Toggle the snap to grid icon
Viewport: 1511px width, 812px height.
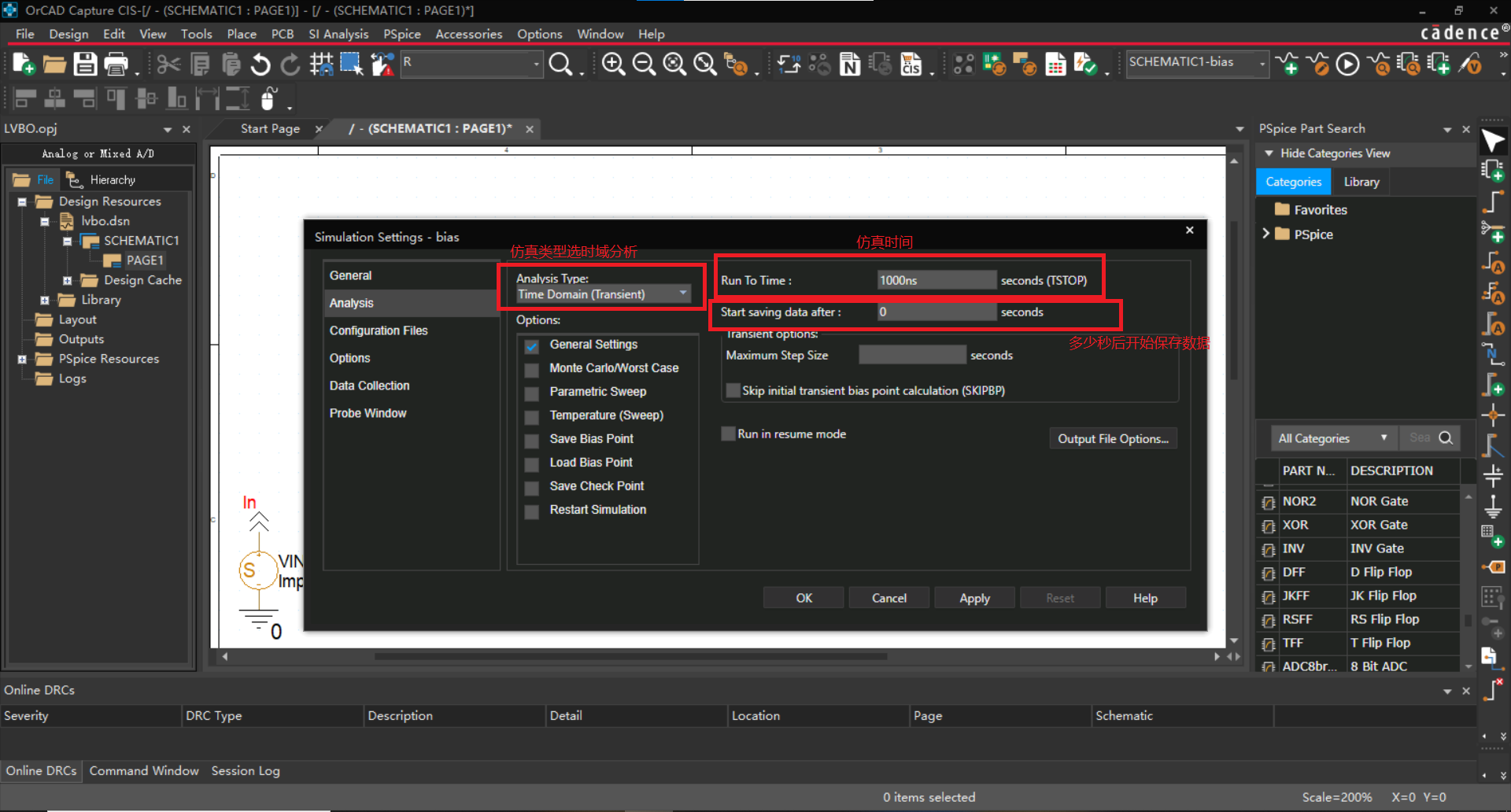[321, 64]
